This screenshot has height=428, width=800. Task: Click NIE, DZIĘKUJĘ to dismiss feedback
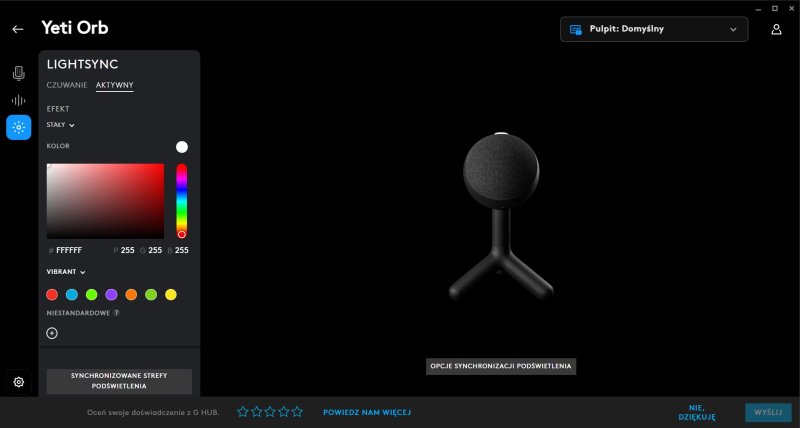pyautogui.click(x=696, y=412)
